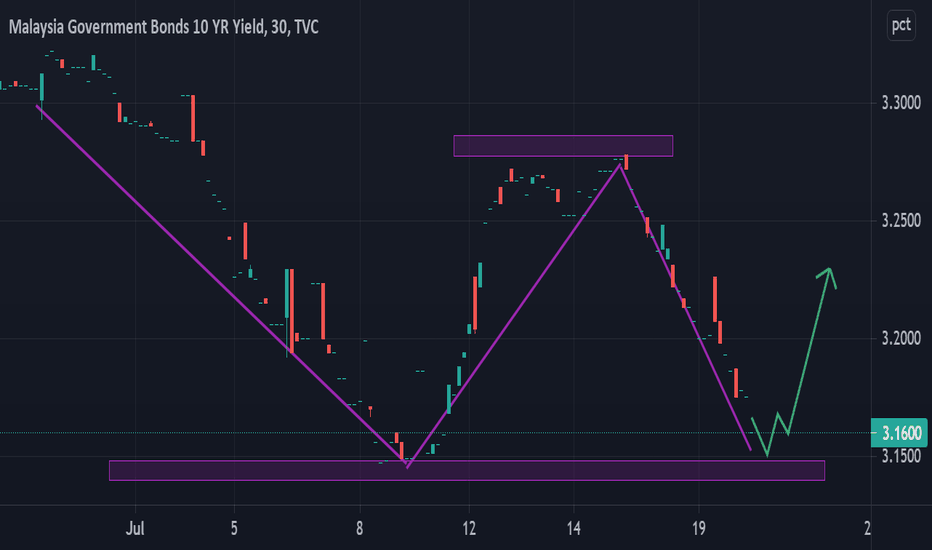Click the 14 date axis label
The height and width of the screenshot is (550, 932).
(574, 528)
